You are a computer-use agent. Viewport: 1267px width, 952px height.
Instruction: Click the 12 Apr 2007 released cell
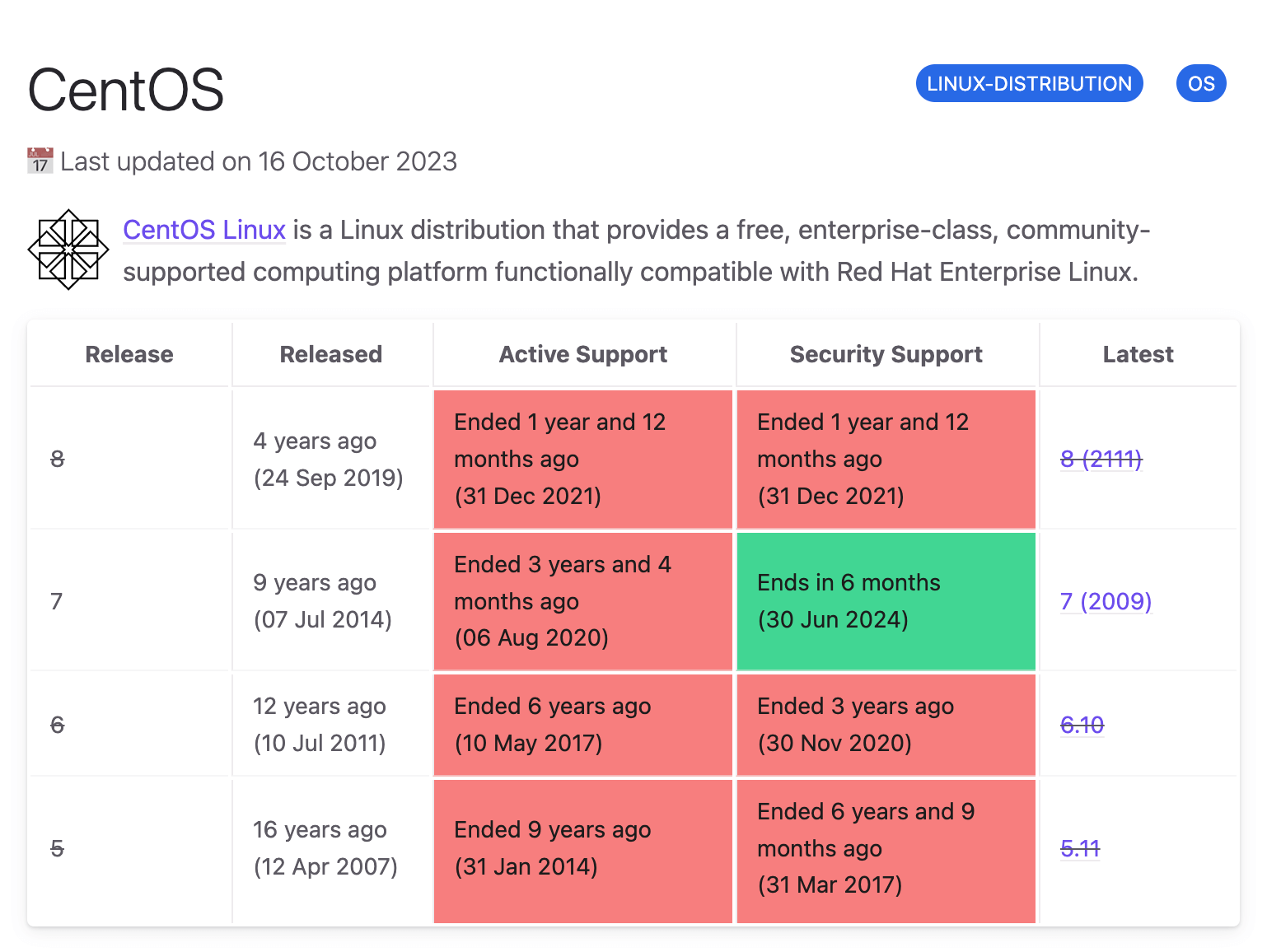[331, 851]
